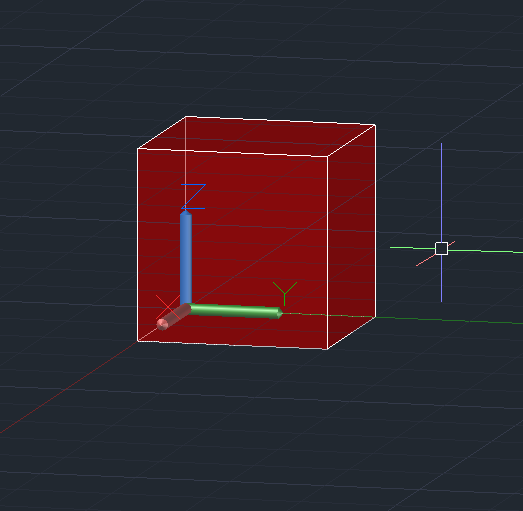Select the front bottom edge of cube
Viewport: 523px width, 511px height.
click(233, 345)
